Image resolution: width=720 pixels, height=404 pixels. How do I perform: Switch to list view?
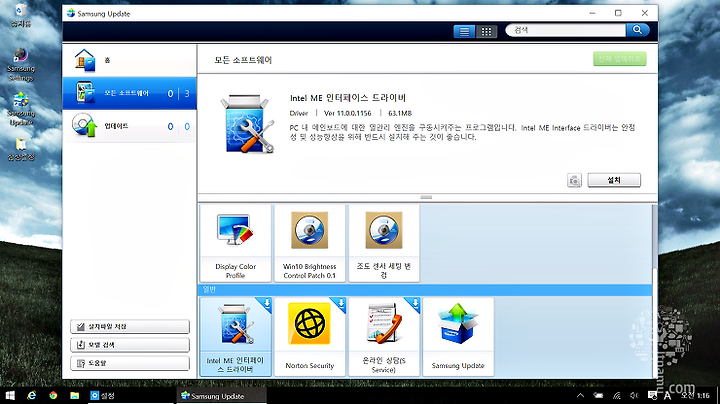coord(464,31)
